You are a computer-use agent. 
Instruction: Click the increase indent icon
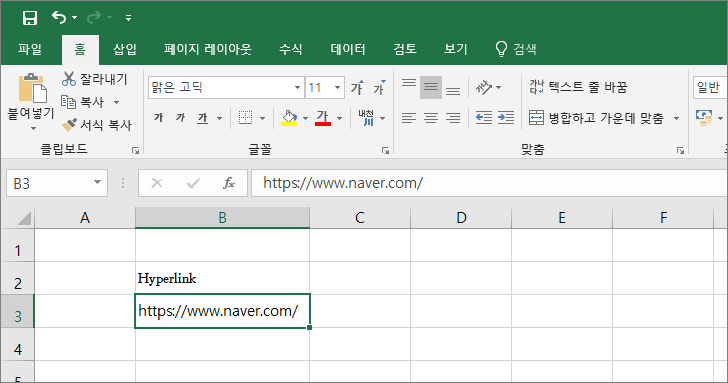[506, 118]
